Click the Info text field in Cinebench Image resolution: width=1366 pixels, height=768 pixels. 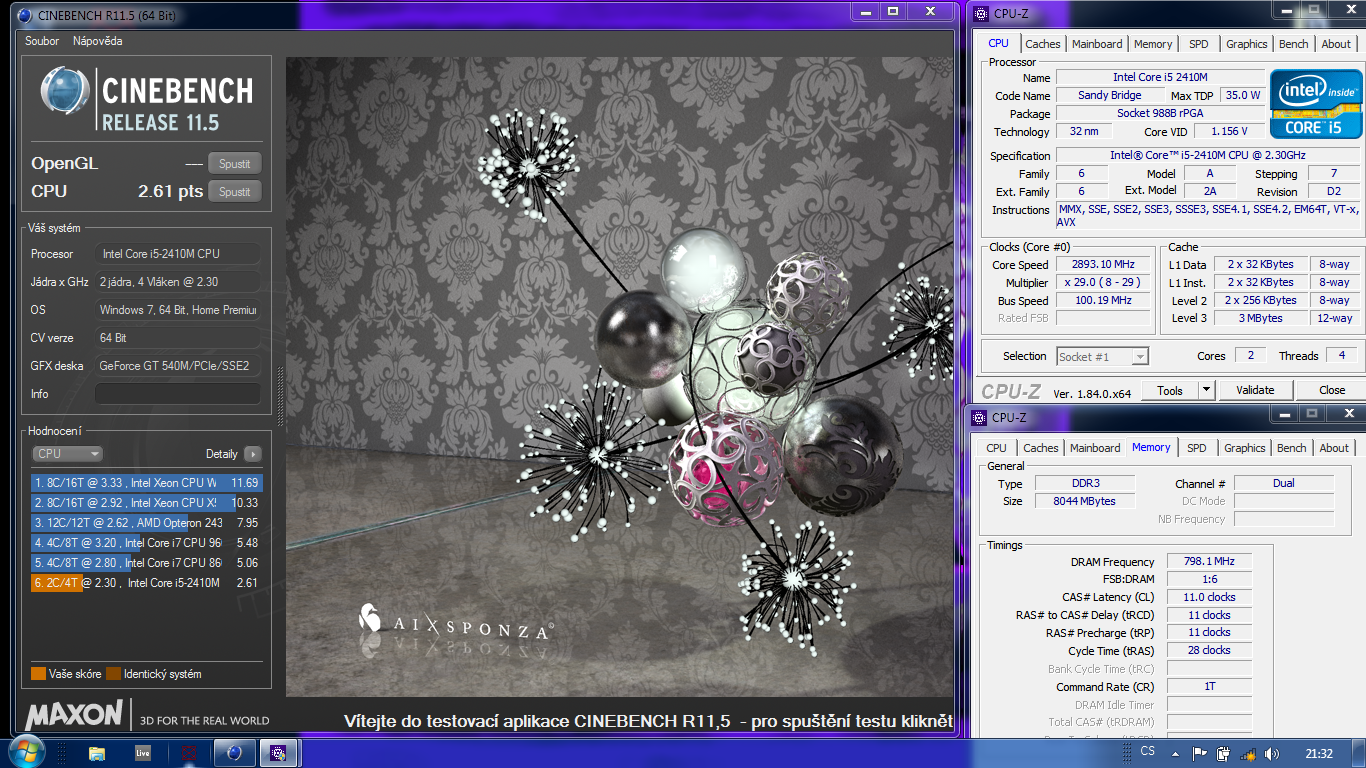click(177, 394)
